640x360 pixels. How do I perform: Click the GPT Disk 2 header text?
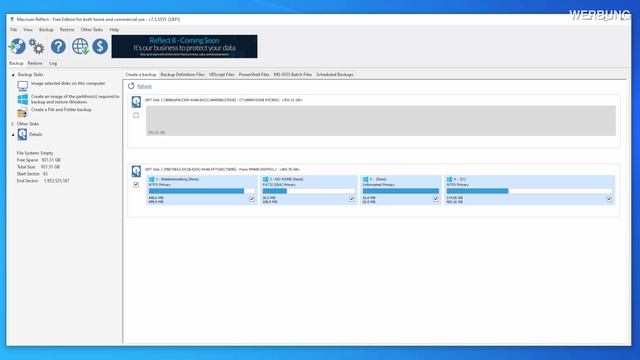222,169
